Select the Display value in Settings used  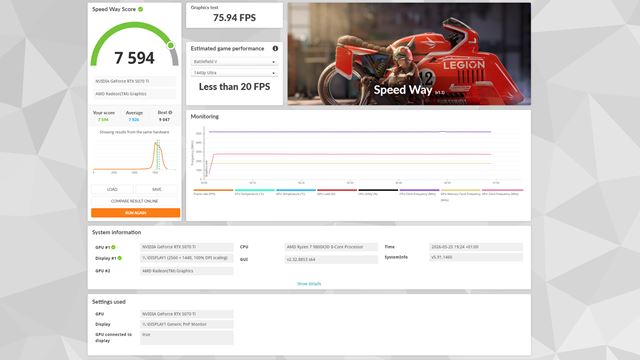click(x=187, y=324)
